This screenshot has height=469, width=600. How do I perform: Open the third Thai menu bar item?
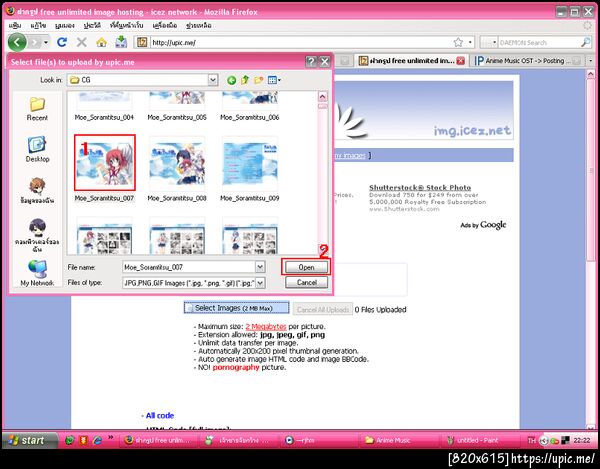[65, 26]
